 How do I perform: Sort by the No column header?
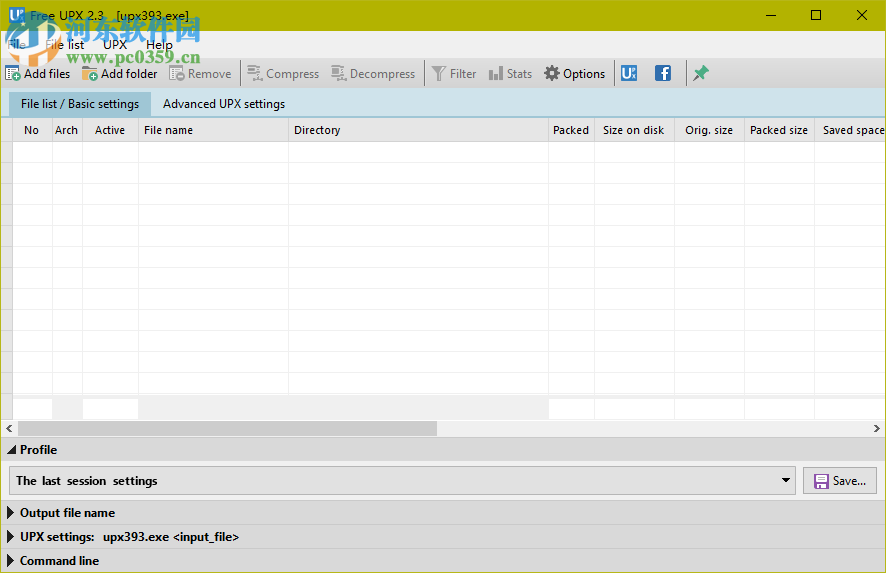32,130
